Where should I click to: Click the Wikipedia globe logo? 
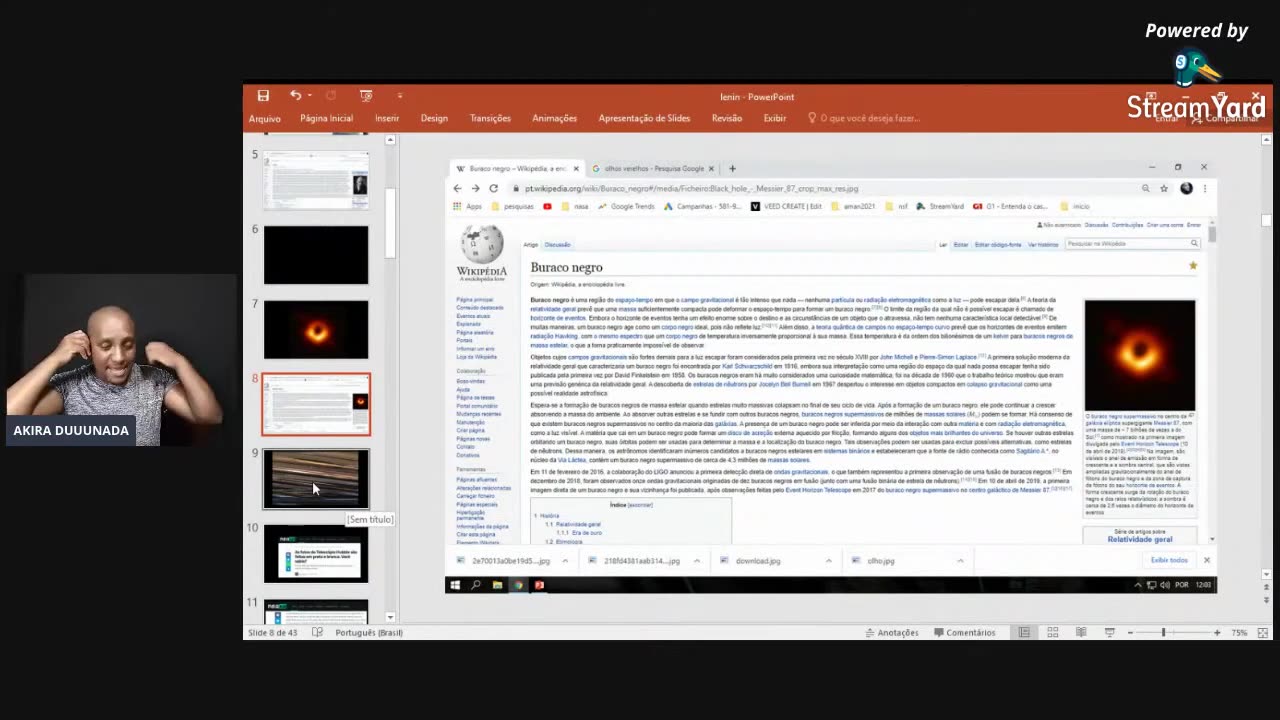click(x=482, y=245)
